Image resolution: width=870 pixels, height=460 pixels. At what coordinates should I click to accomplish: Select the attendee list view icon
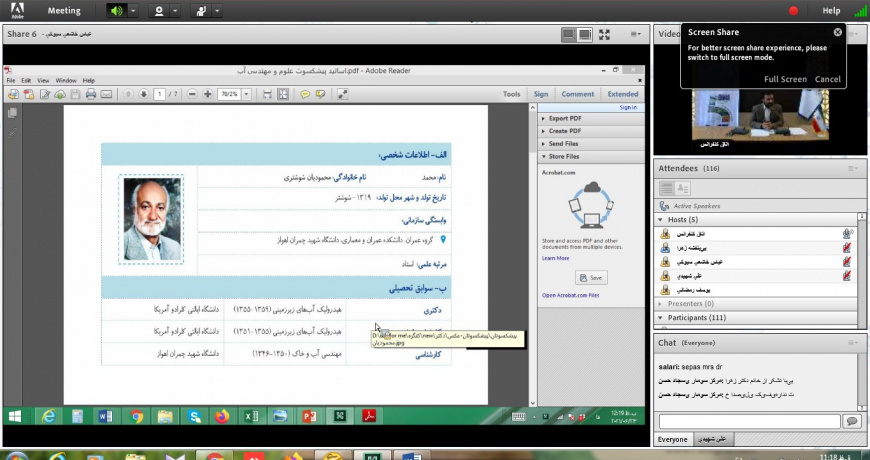(666, 188)
